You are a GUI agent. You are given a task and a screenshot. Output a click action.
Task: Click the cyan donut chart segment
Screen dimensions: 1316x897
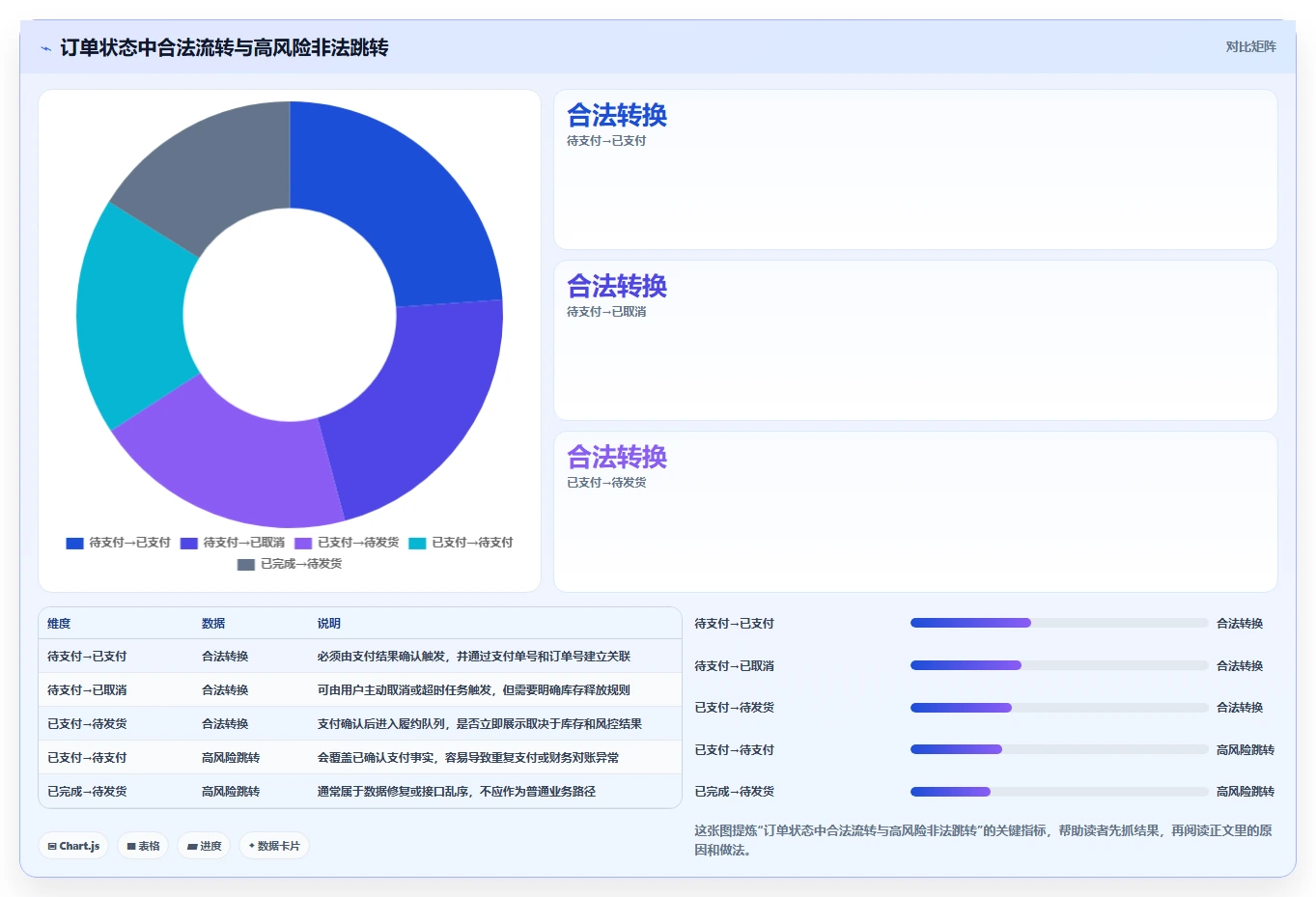[130, 319]
